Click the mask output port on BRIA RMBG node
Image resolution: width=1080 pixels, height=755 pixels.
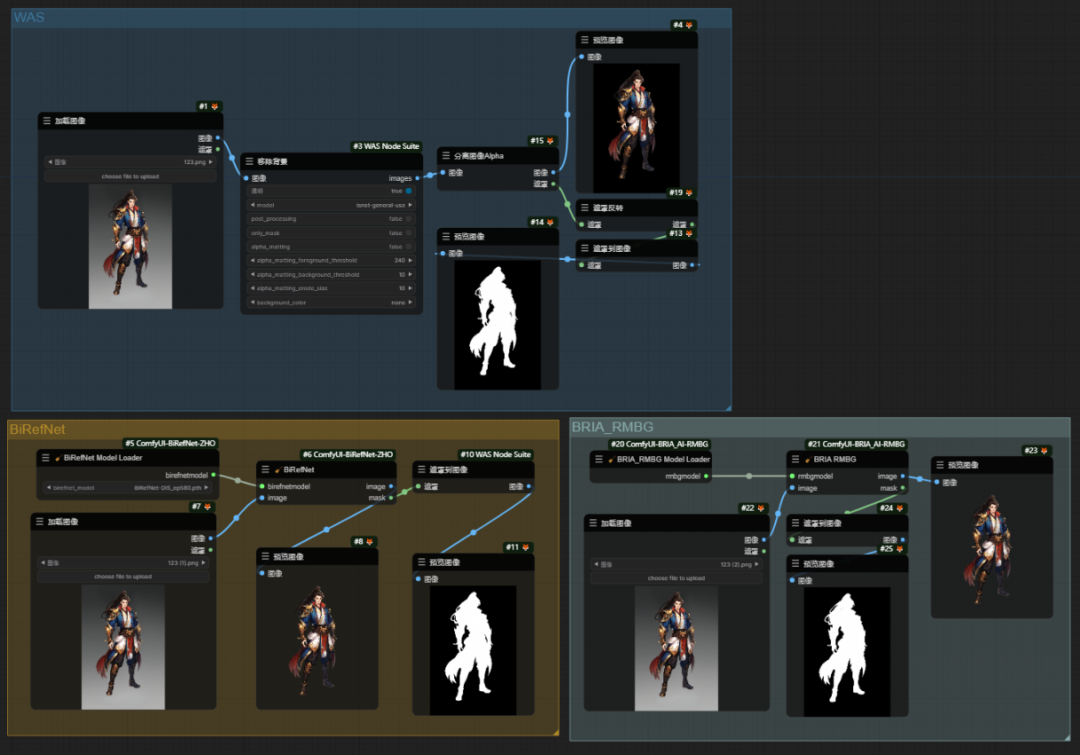click(903, 488)
